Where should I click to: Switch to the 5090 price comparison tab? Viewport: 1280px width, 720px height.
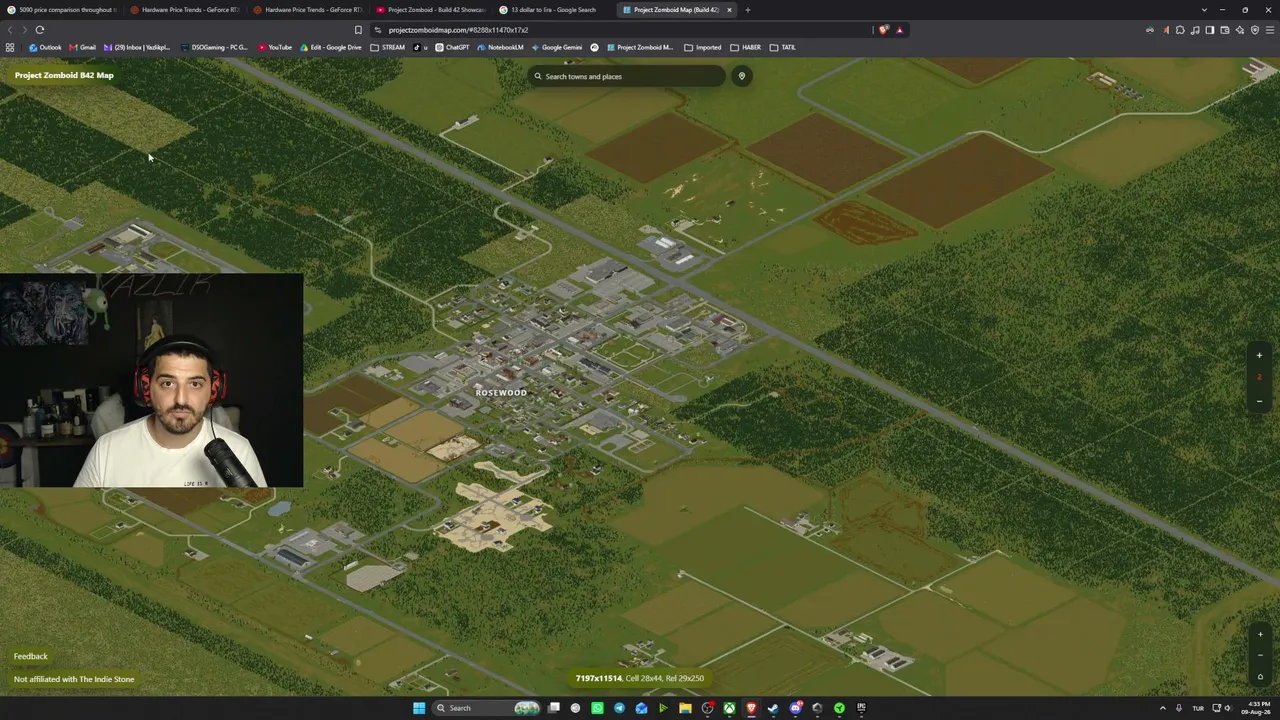click(x=62, y=10)
